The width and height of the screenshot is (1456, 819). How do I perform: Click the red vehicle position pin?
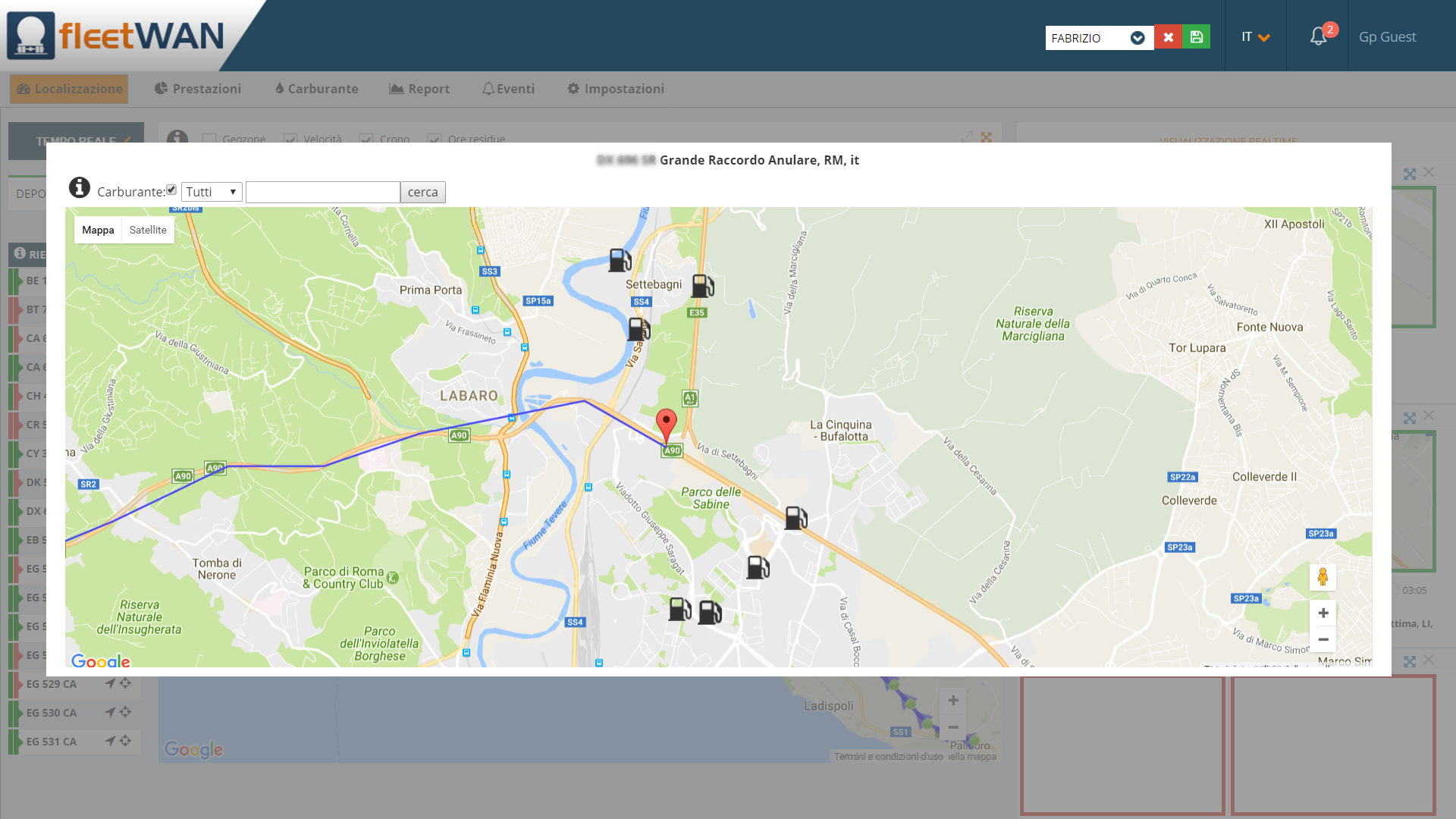point(666,426)
